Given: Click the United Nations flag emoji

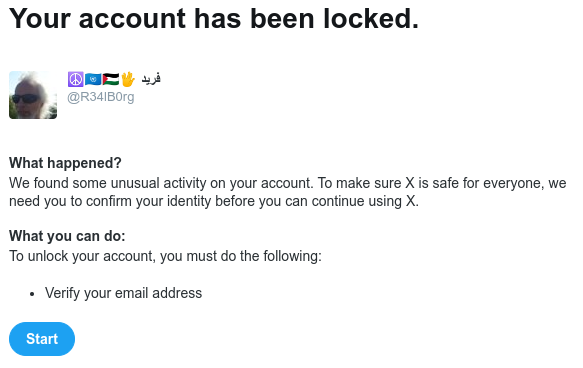Looking at the screenshot, I should (x=93, y=79).
